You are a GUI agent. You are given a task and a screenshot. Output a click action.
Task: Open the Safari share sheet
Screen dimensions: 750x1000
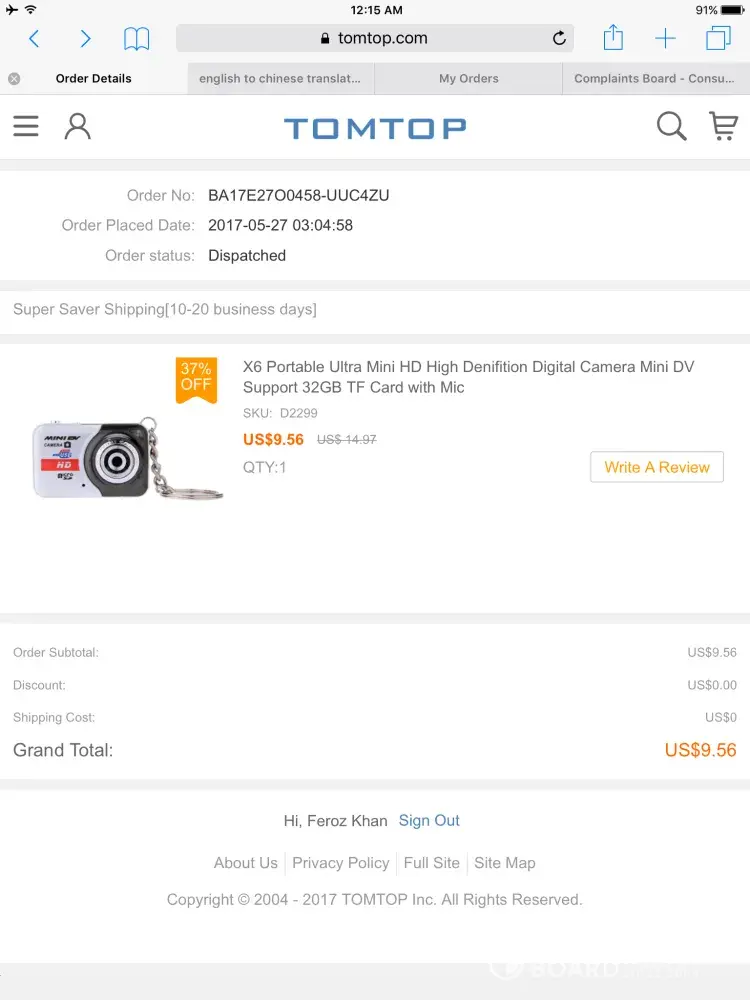click(x=613, y=39)
